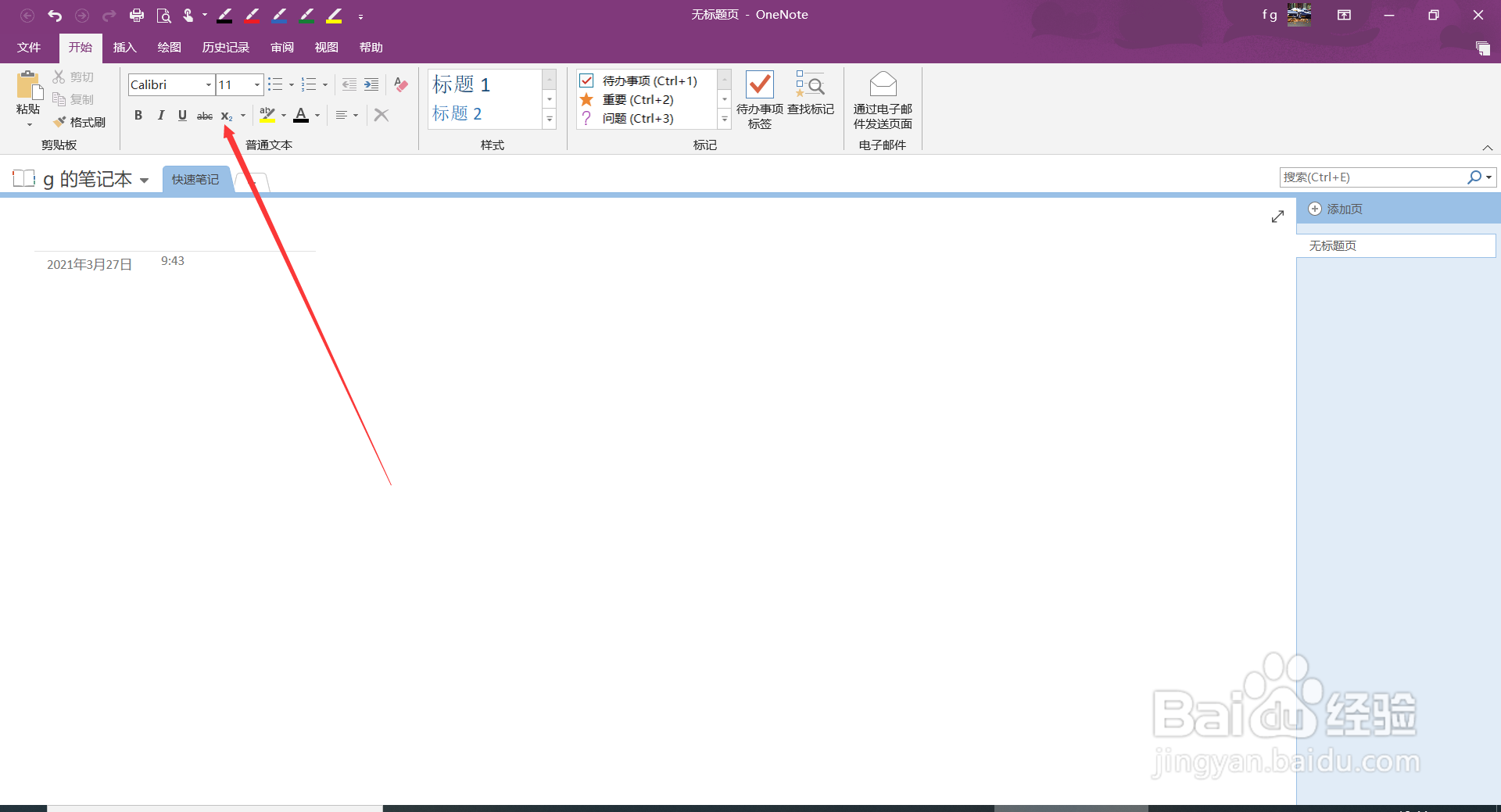The image size is (1501, 812).
Task: Expand the styles gallery more arrow
Action: point(550,120)
